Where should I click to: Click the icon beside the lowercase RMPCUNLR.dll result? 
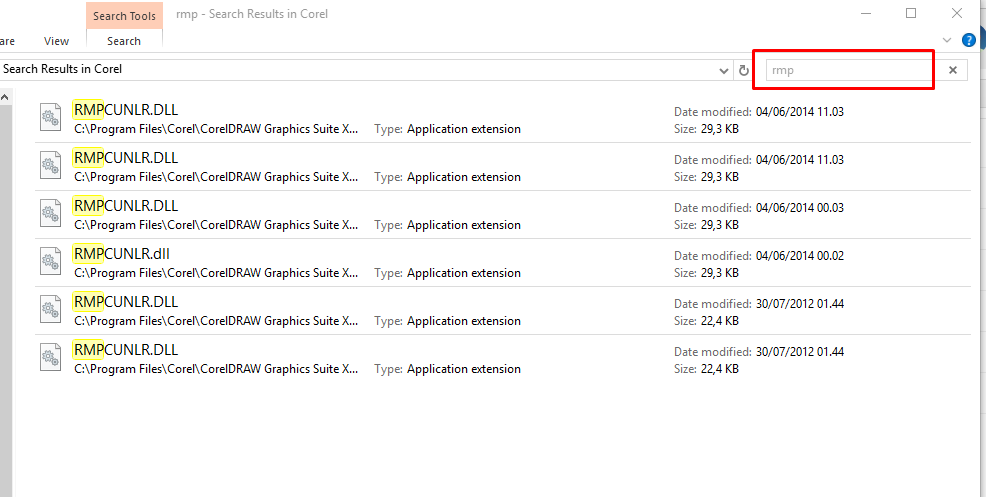pos(50,262)
